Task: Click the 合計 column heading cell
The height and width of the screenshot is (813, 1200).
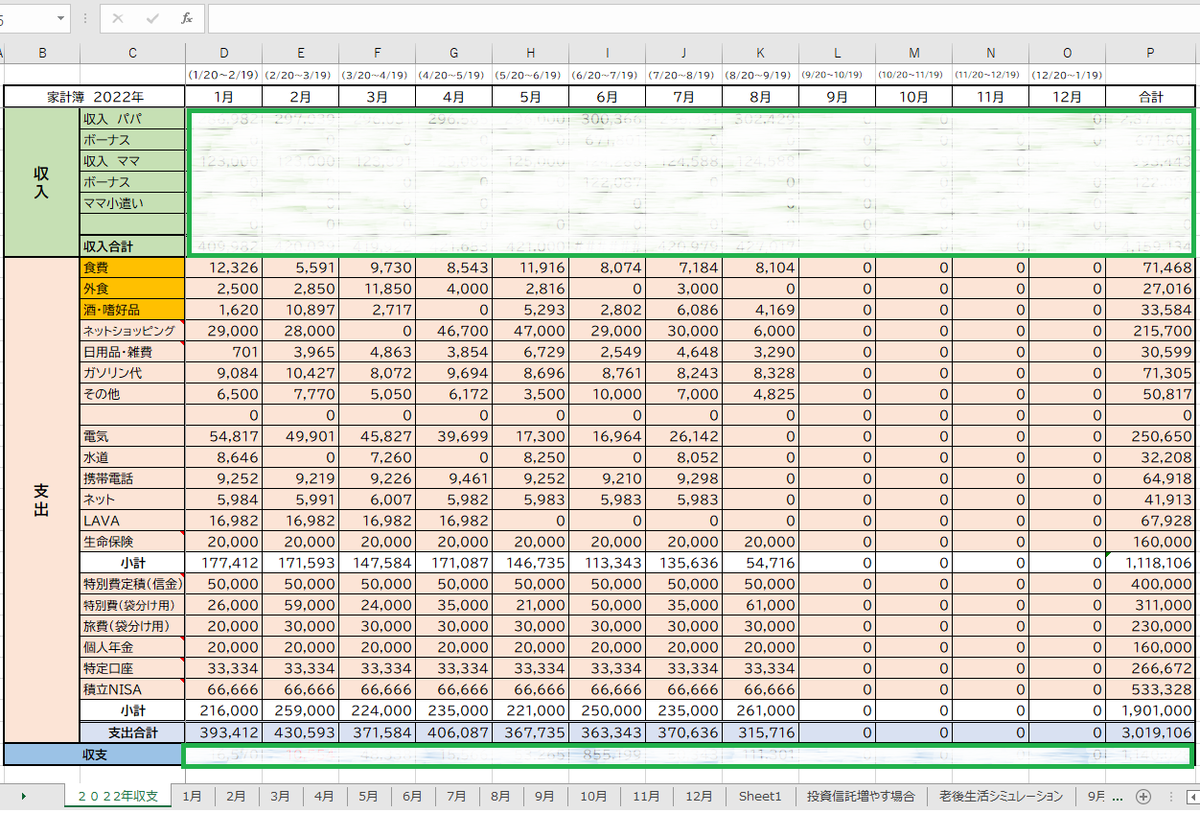Action: coord(1152,97)
